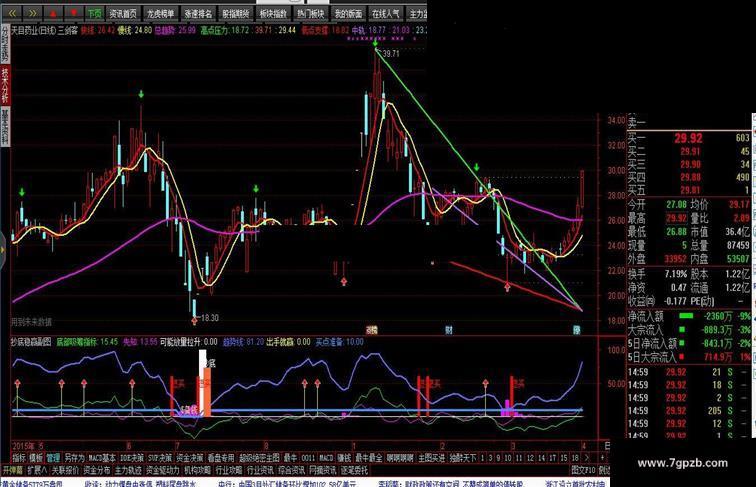Open the 板块指数 sector index page
The image size is (756, 487).
click(x=273, y=14)
